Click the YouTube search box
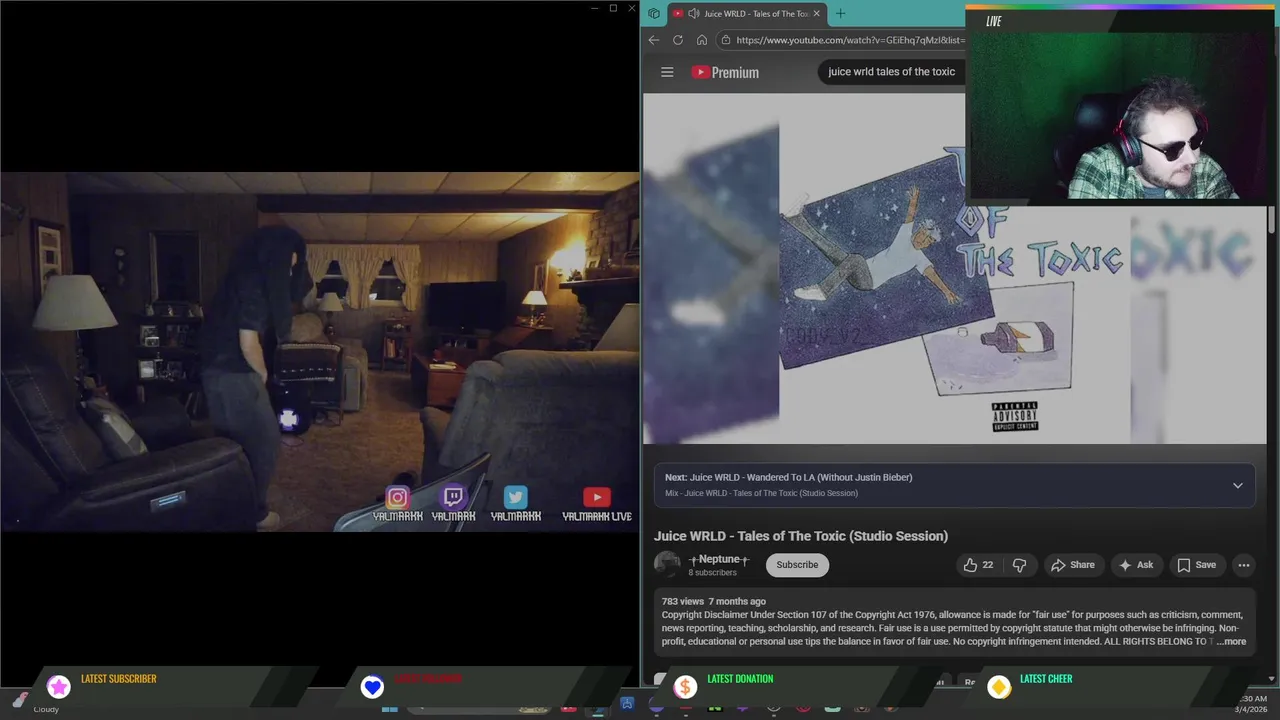Image resolution: width=1280 pixels, height=720 pixels. pyautogui.click(x=891, y=72)
